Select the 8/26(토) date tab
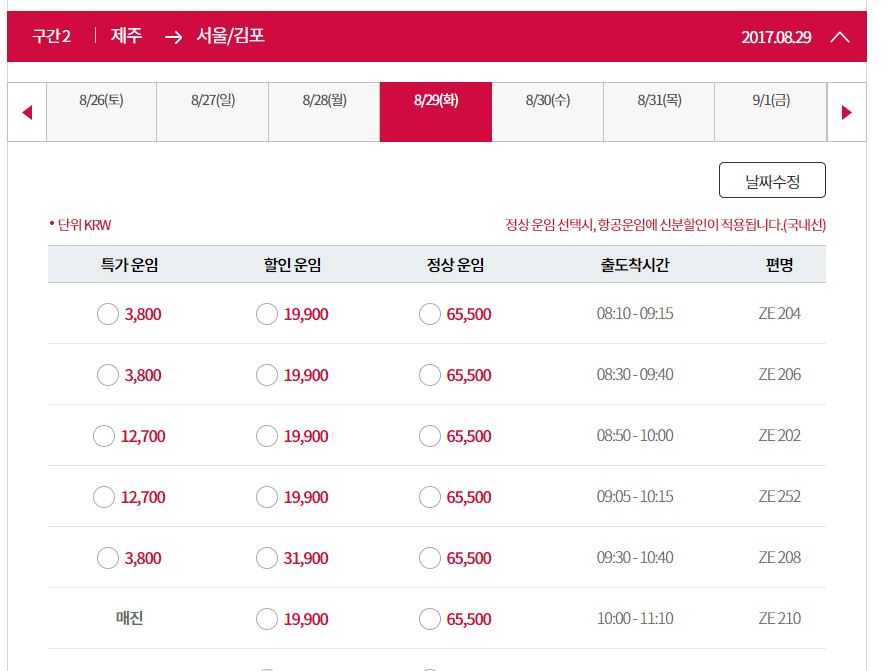Screen dimensions: 891x671 (101, 100)
